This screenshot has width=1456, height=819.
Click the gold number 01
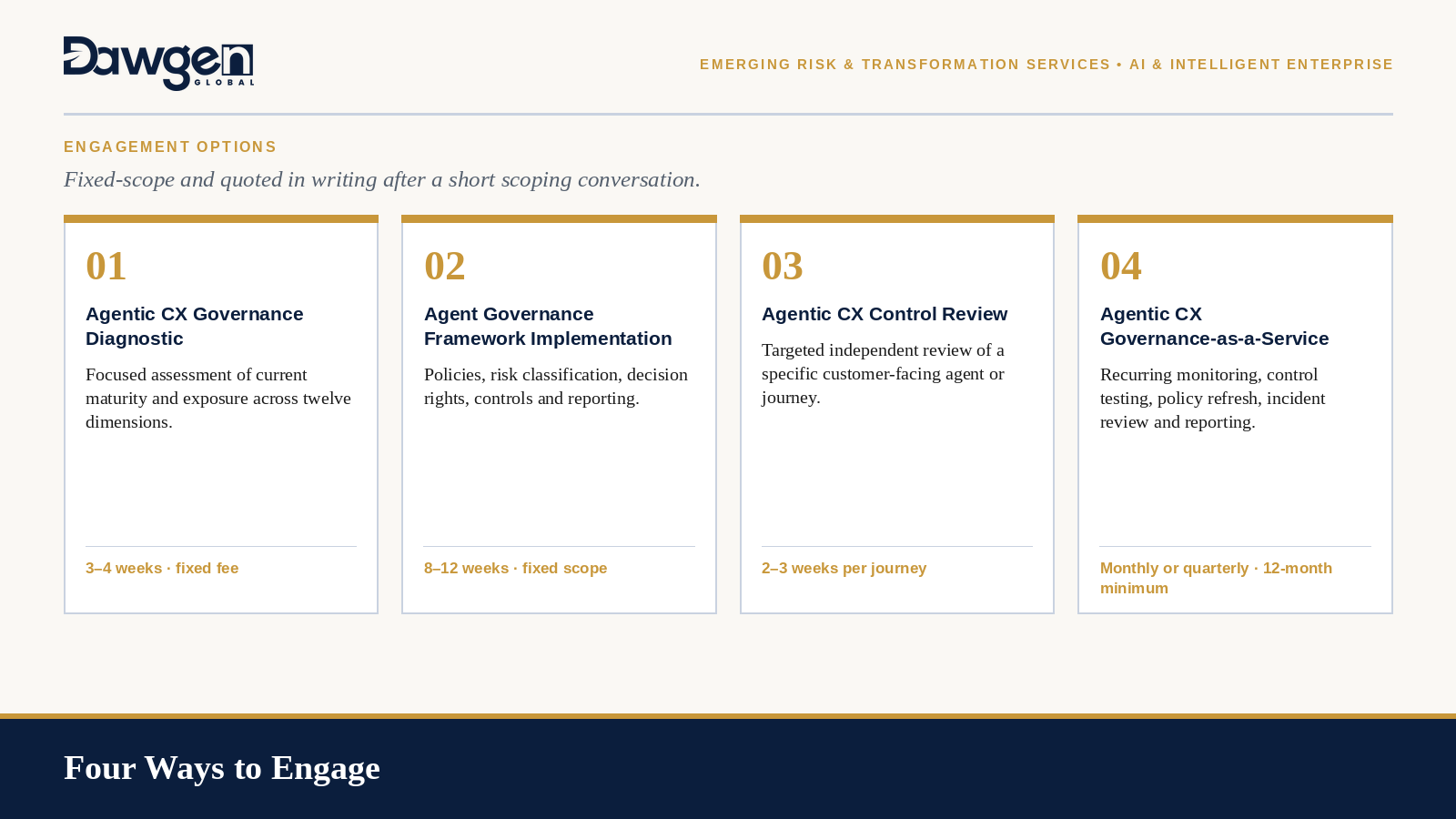(106, 266)
